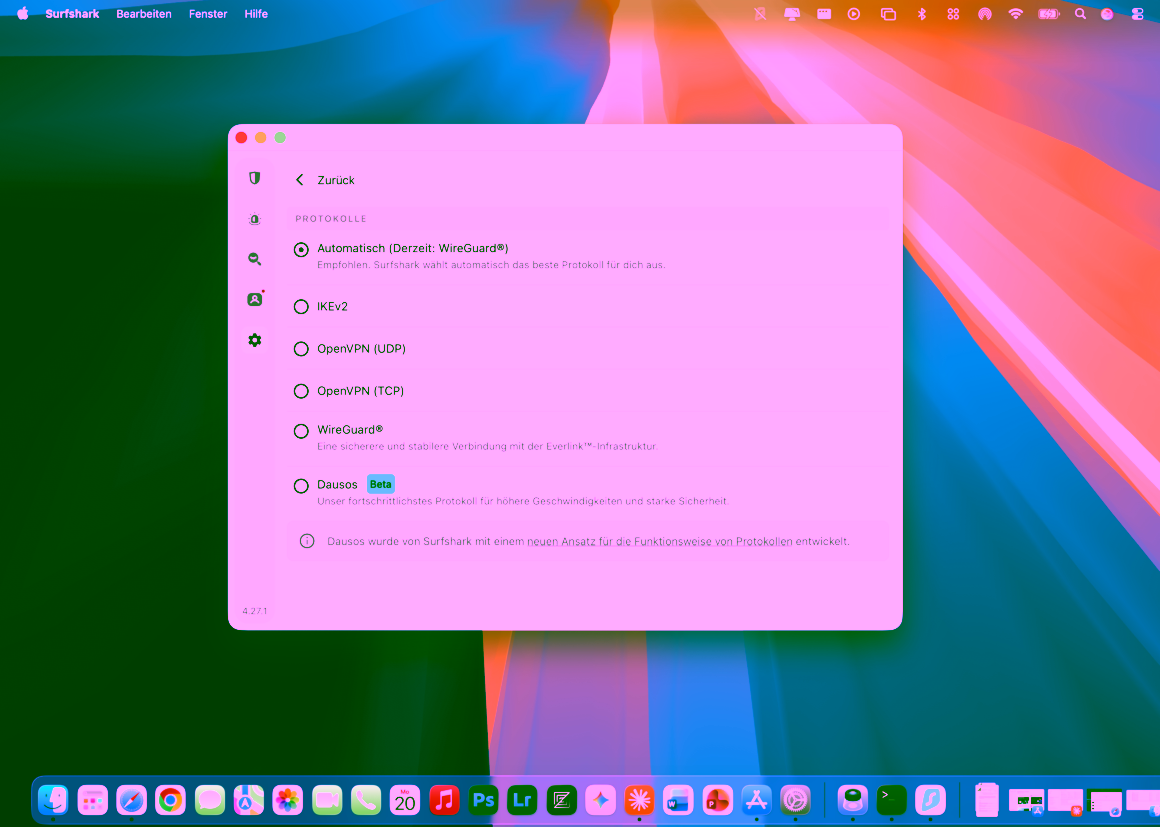Open the Fenster menu
1160x827 pixels.
point(208,14)
